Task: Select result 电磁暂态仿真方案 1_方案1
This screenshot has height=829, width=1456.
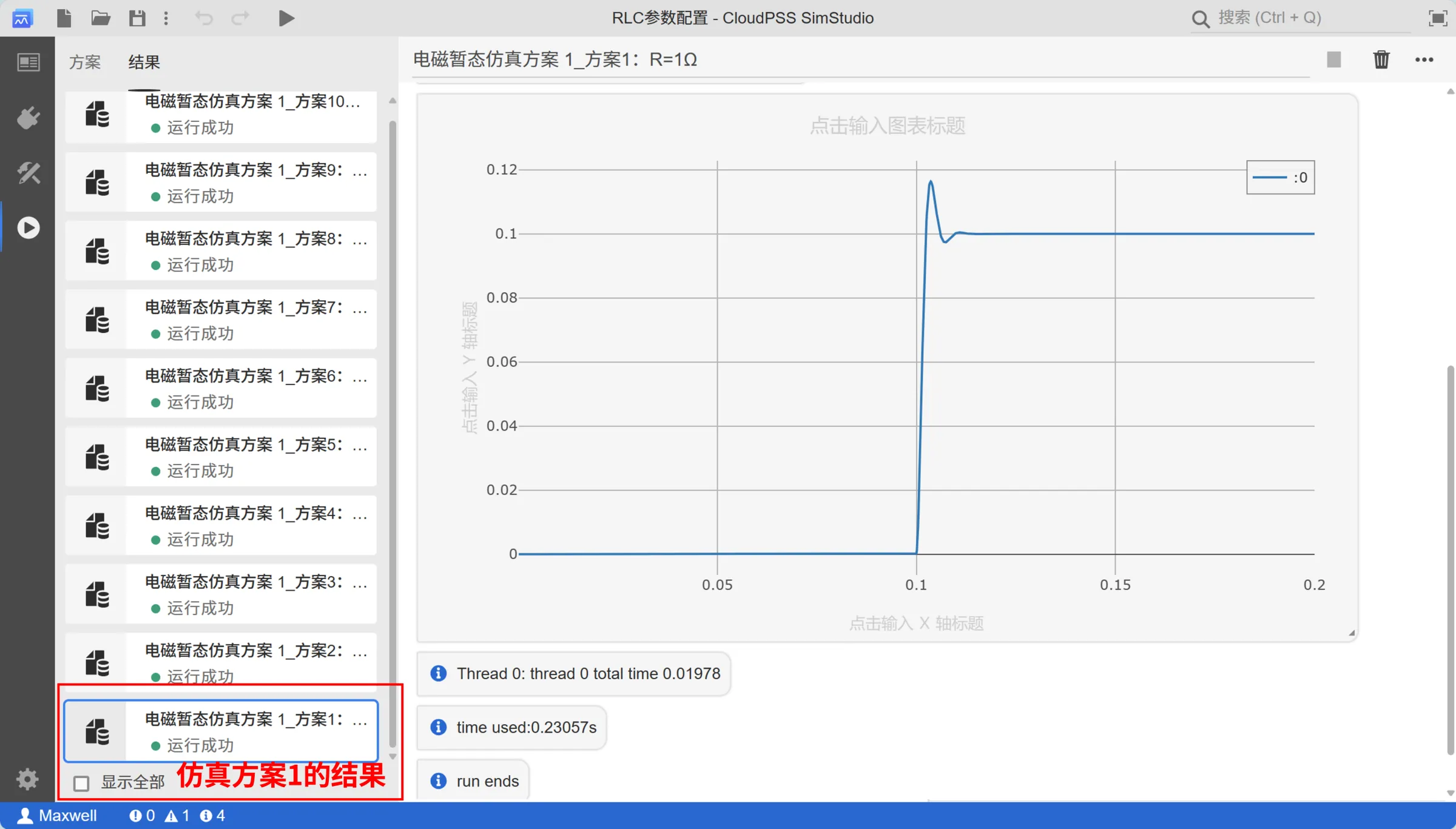Action: point(221,731)
